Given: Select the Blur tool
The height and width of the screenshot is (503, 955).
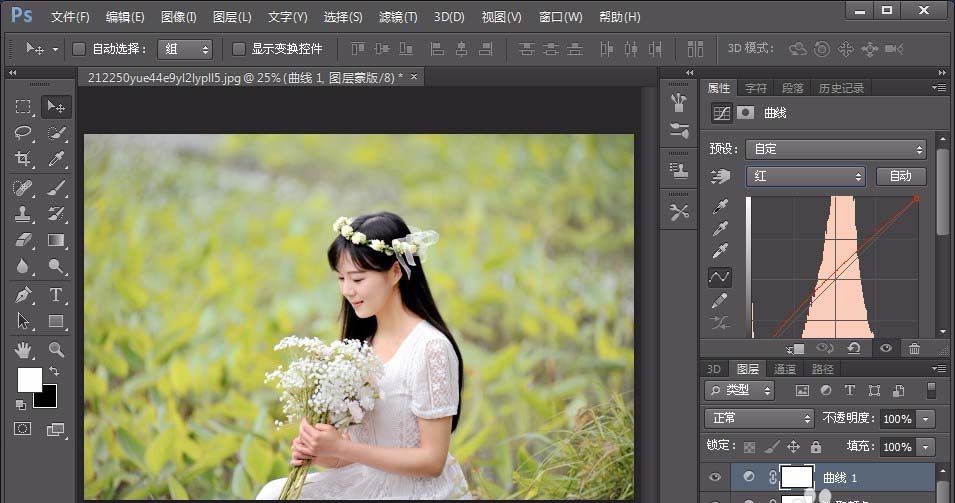Looking at the screenshot, I should click(x=23, y=266).
